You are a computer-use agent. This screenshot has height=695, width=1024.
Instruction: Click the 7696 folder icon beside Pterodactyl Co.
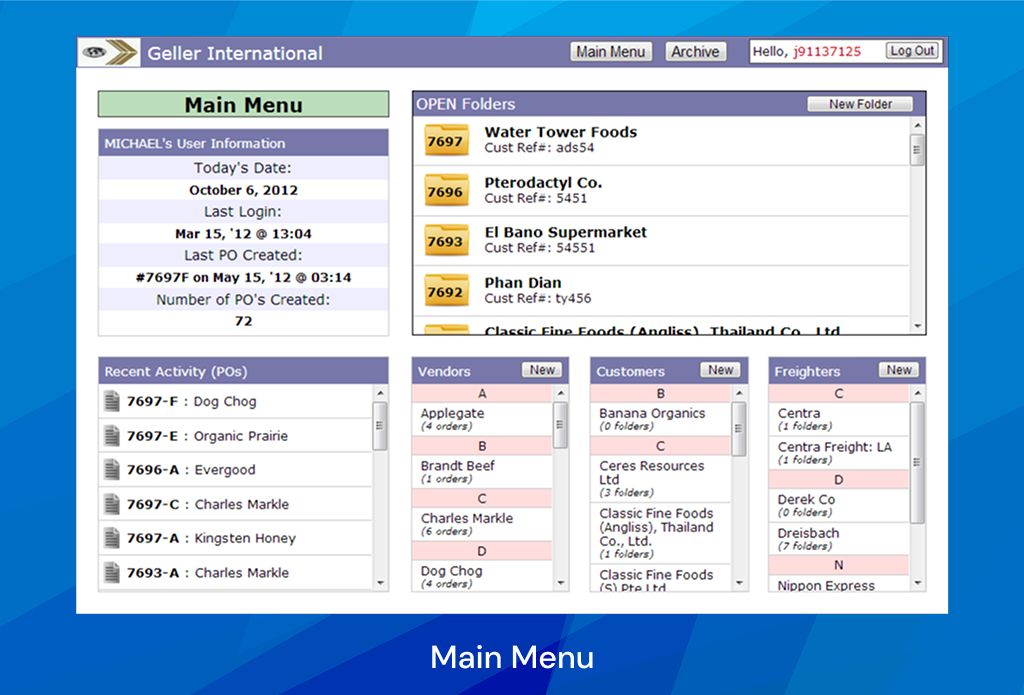[445, 191]
